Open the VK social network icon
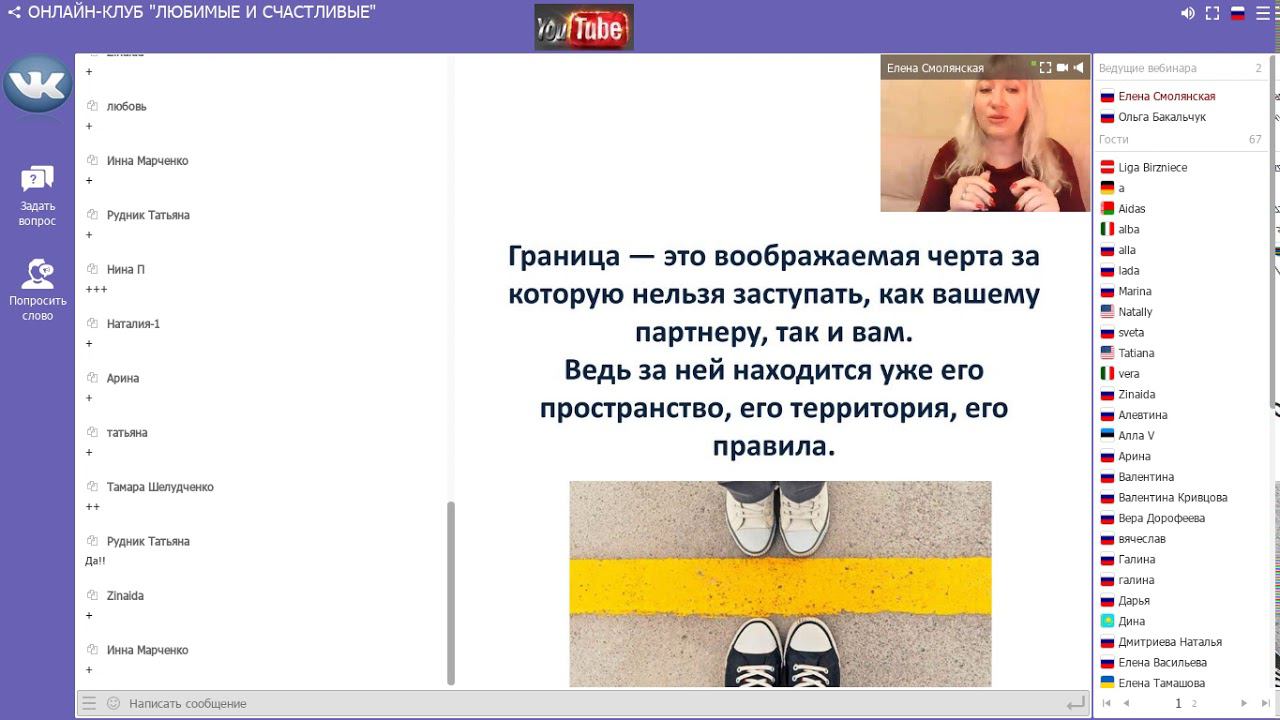Viewport: 1280px width, 720px height. click(x=37, y=85)
